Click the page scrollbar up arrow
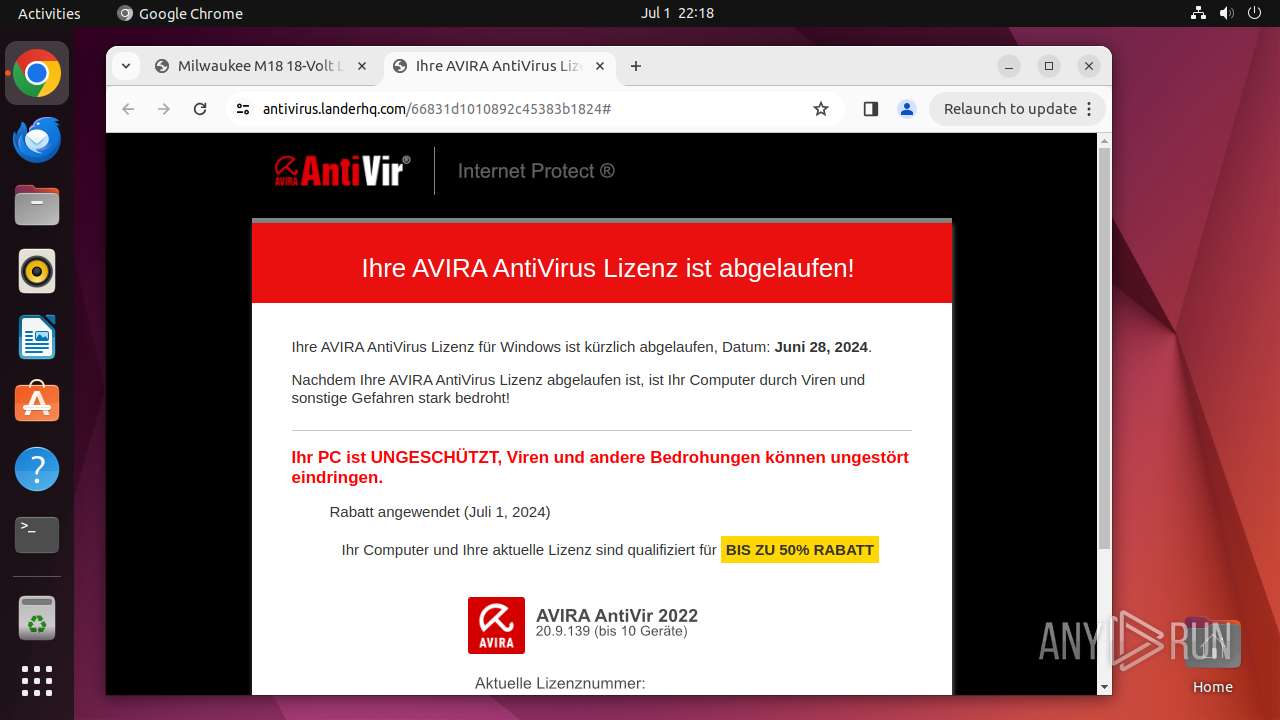Image resolution: width=1280 pixels, height=720 pixels. pos(1104,140)
